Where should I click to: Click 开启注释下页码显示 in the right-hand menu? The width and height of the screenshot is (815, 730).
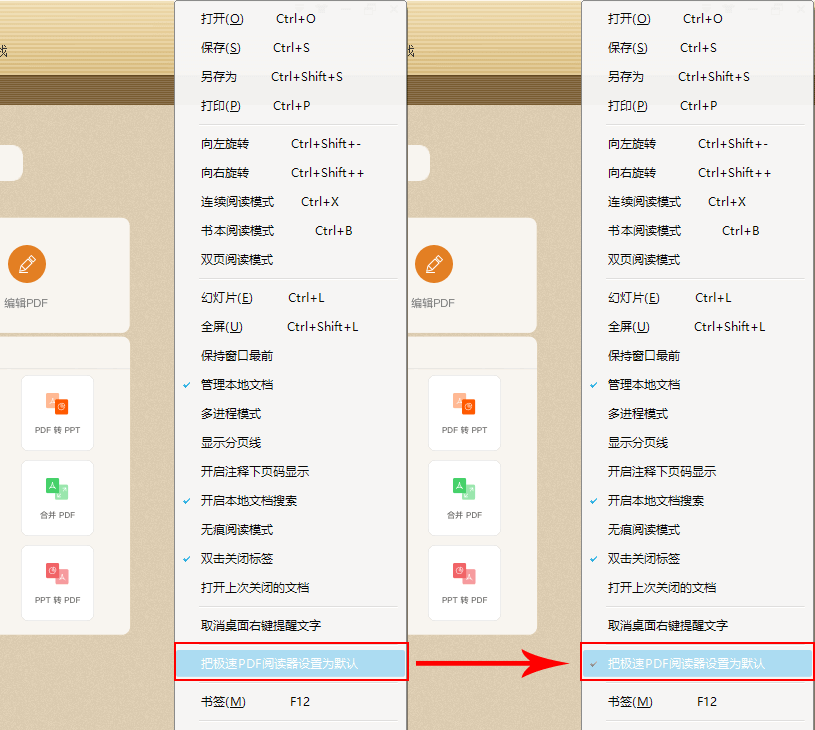(x=698, y=472)
